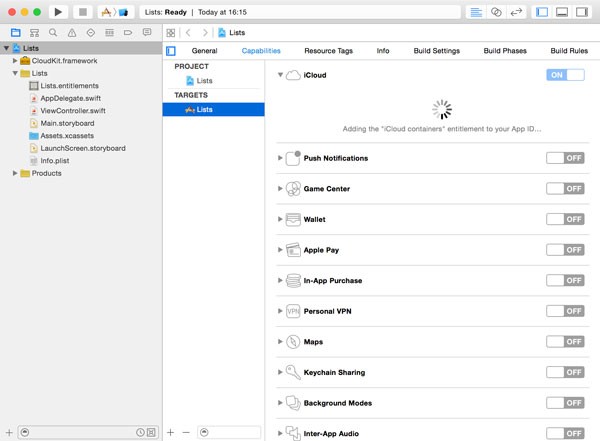600x441 pixels.
Task: Select Lists.entitlements file
Action: [x=69, y=86]
